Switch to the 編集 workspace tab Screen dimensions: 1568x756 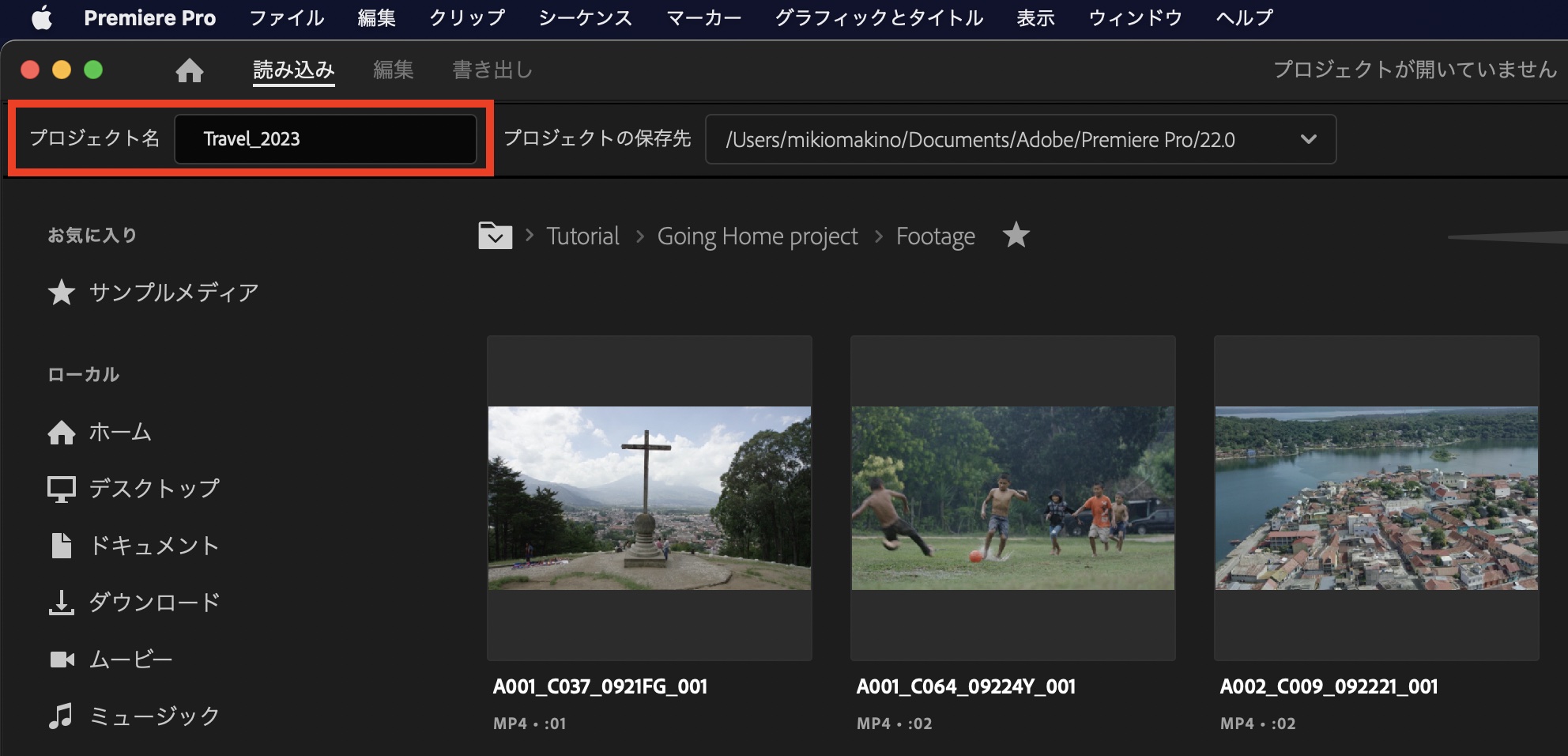[394, 70]
